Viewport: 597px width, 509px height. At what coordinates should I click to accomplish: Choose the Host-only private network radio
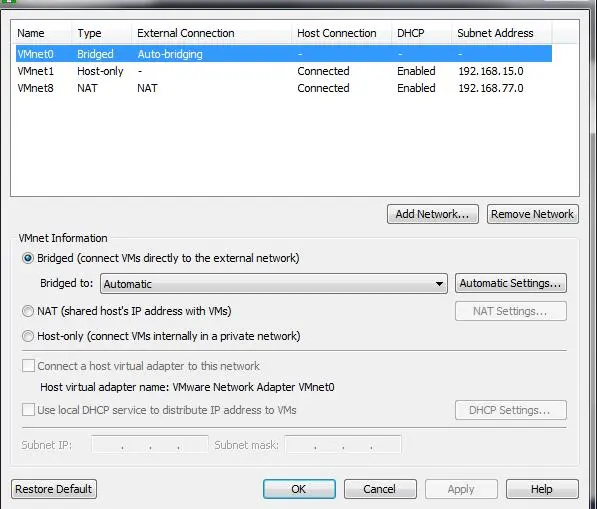[28, 336]
